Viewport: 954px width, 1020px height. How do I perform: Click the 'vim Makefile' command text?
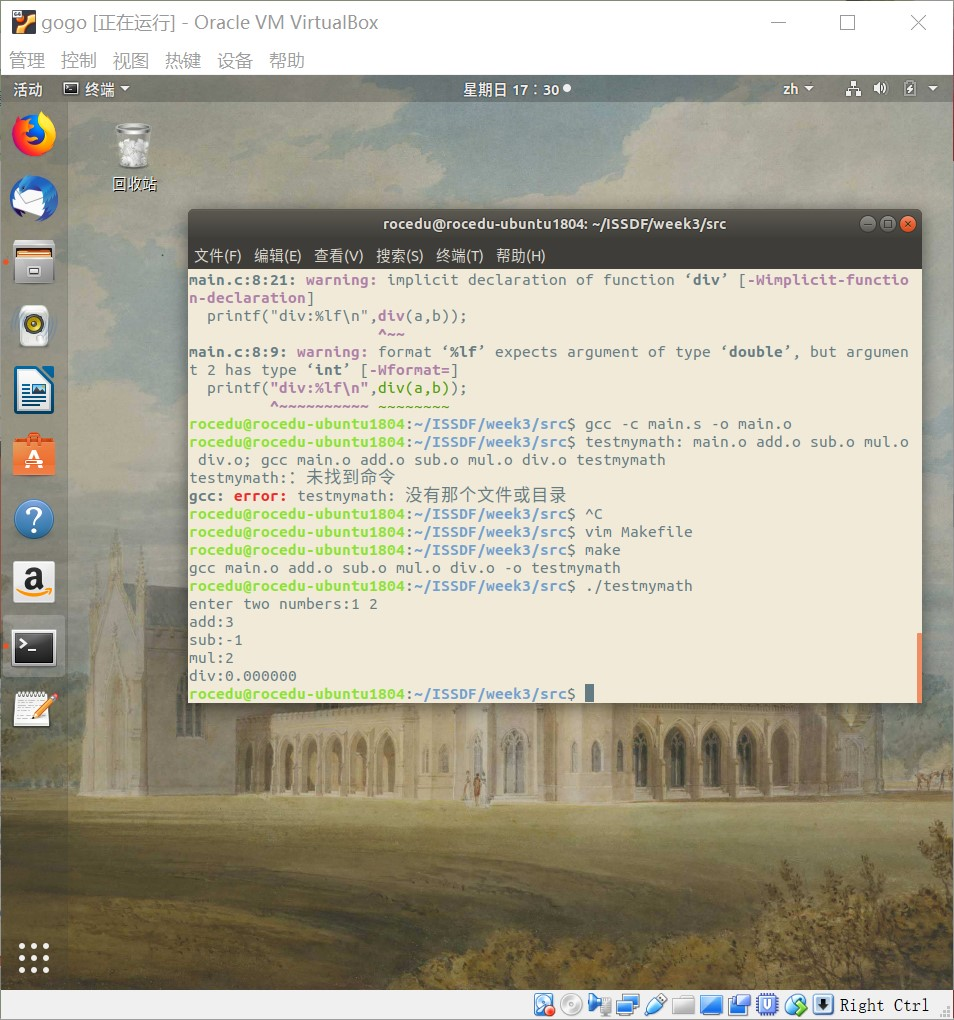click(x=639, y=531)
